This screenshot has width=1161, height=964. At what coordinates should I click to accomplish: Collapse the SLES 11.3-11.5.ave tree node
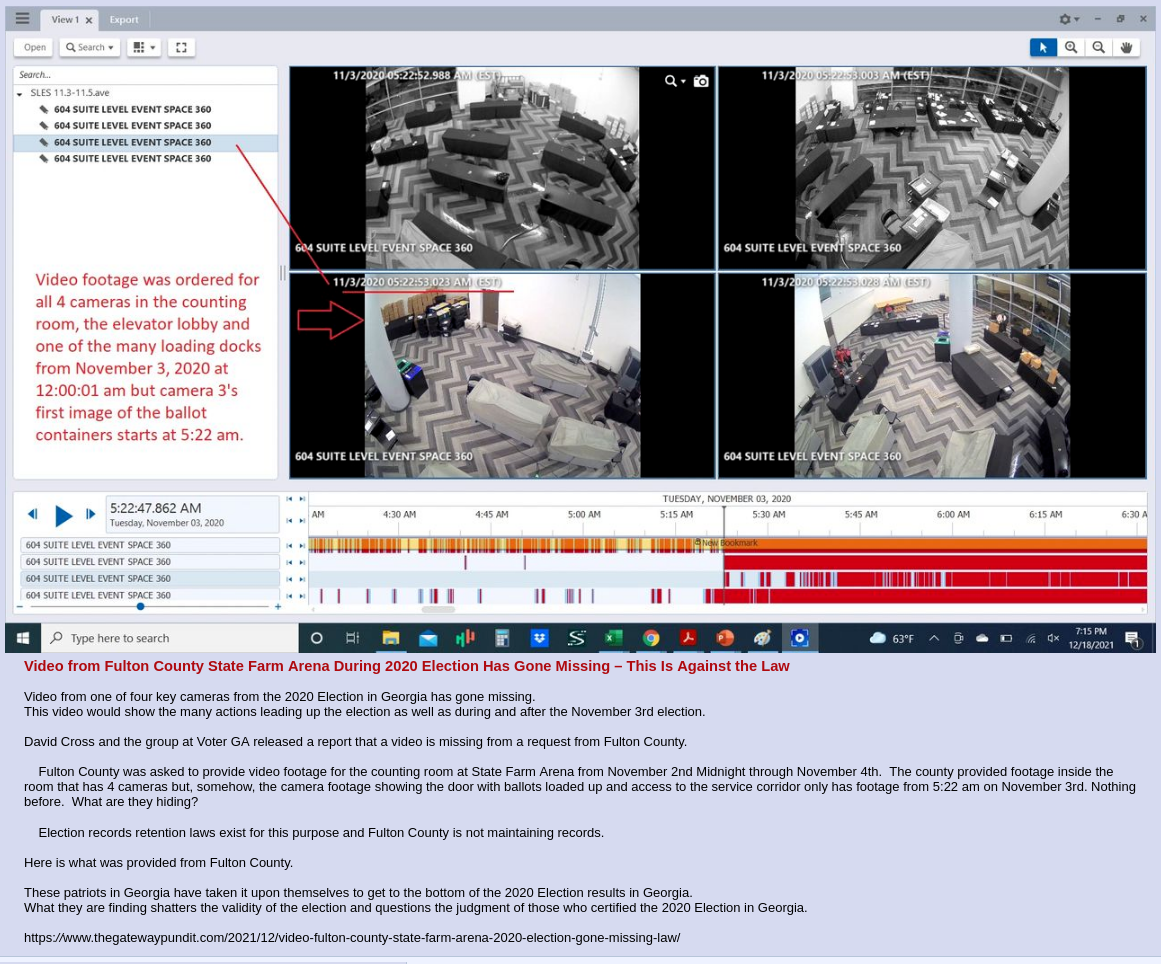click(20, 93)
